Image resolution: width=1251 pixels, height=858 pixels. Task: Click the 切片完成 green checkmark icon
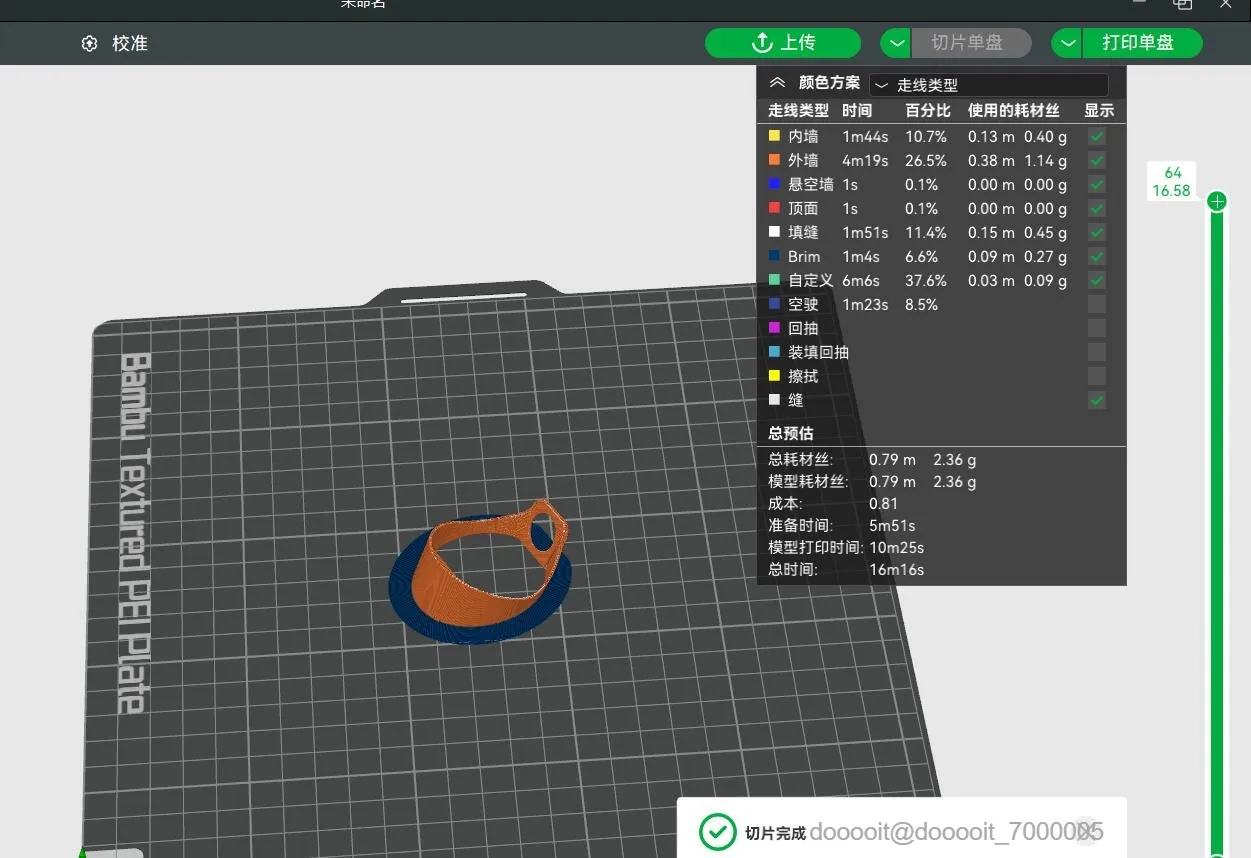717,831
